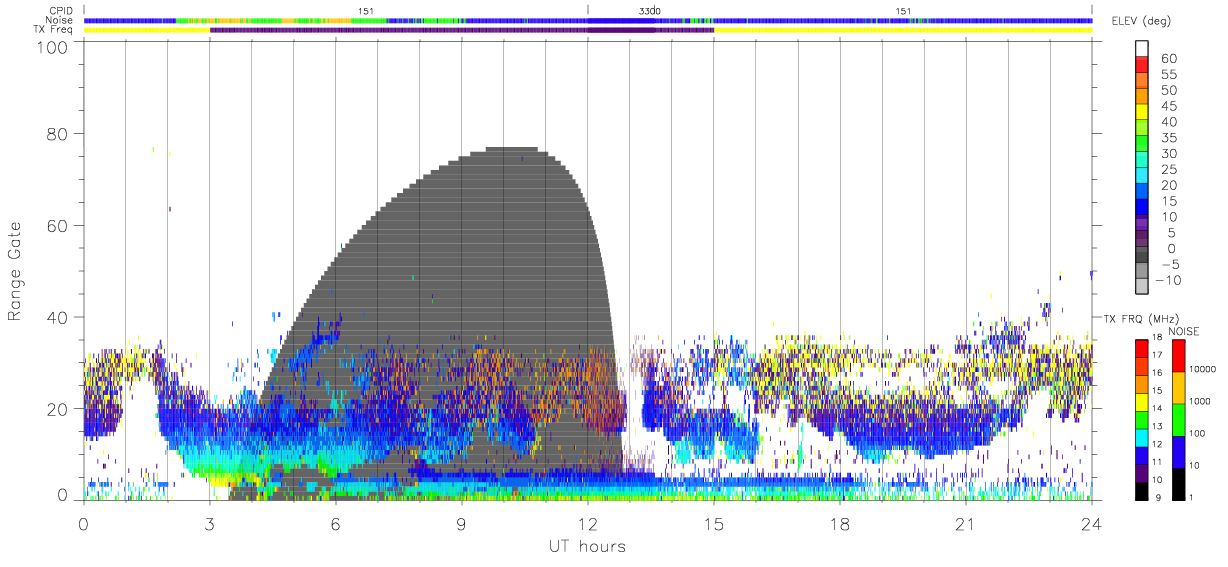Select the 3300 CPID value at top
Image resolution: width=1228 pixels, height=567 pixels.
(x=649, y=11)
